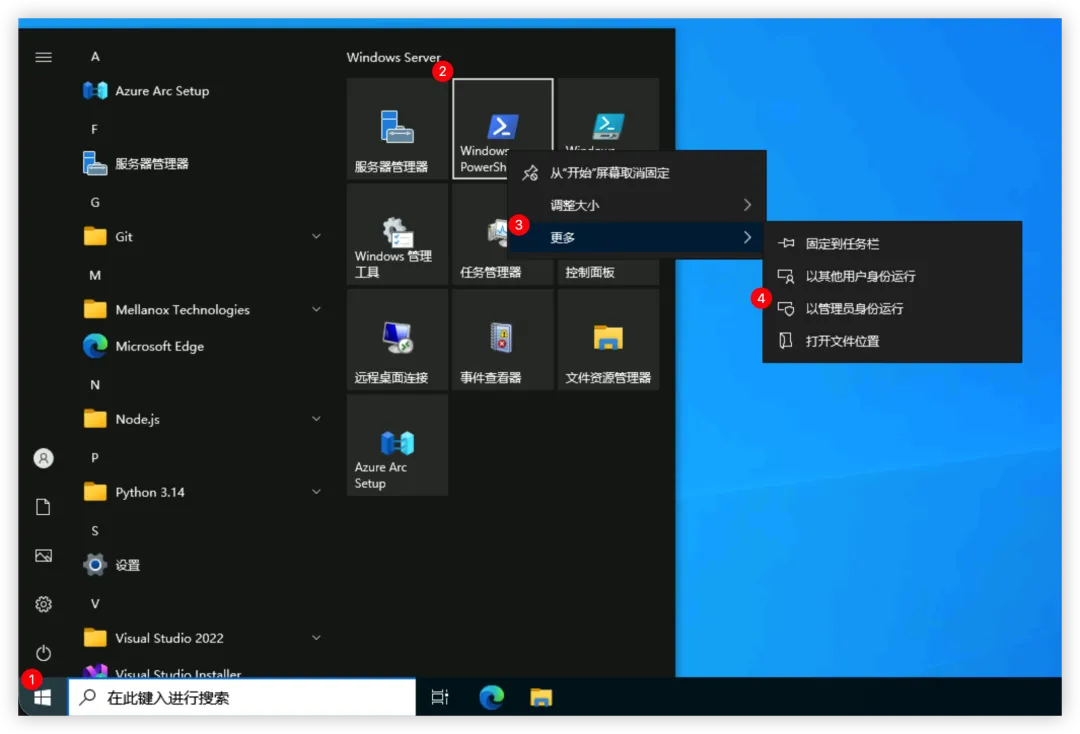Open the Windows PowerShell ISE tile
Image resolution: width=1080 pixels, height=734 pixels.
coord(608,114)
